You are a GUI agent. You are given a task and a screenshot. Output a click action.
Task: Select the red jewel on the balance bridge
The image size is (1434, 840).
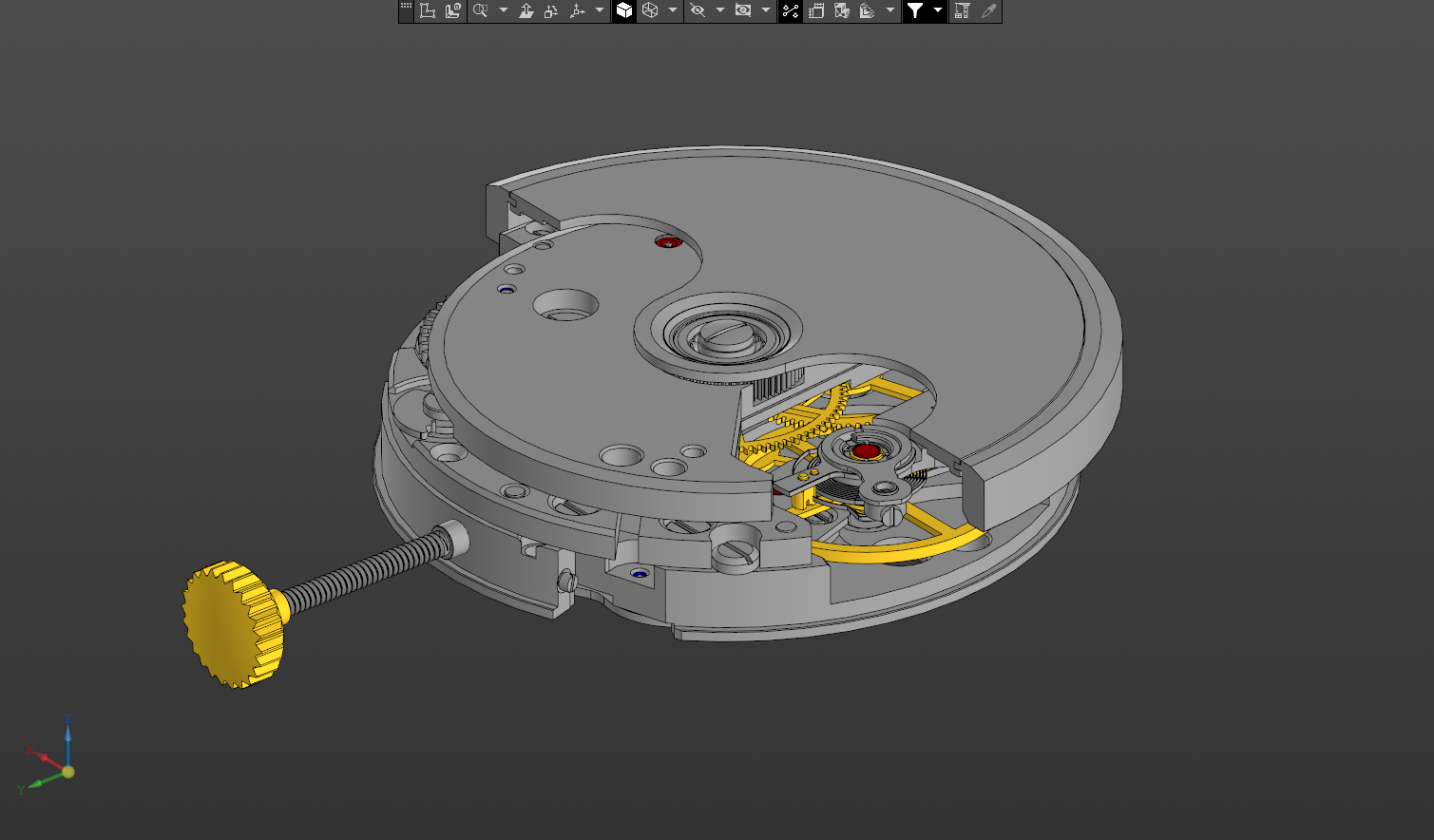click(866, 450)
